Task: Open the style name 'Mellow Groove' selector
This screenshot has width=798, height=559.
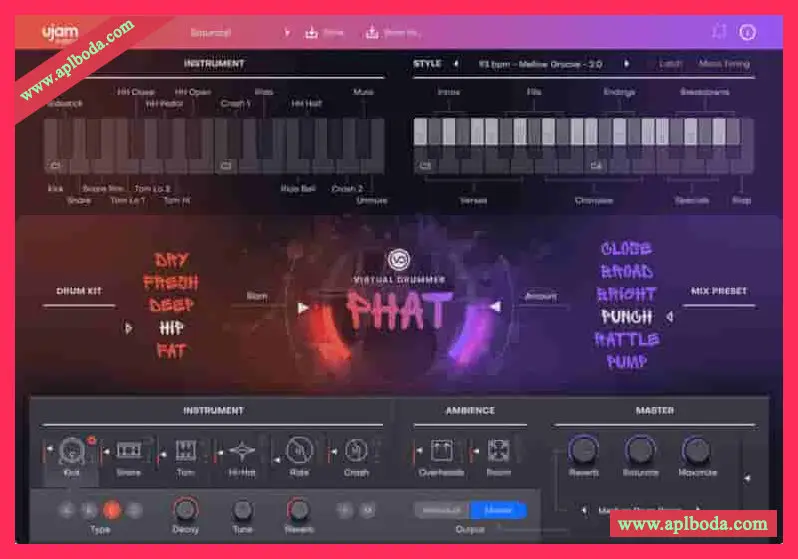Action: coord(540,64)
